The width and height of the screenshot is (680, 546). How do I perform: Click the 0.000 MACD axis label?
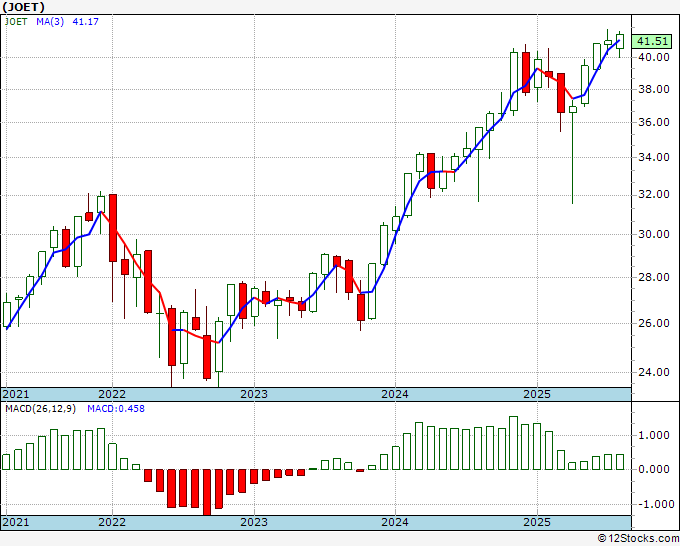(x=654, y=469)
